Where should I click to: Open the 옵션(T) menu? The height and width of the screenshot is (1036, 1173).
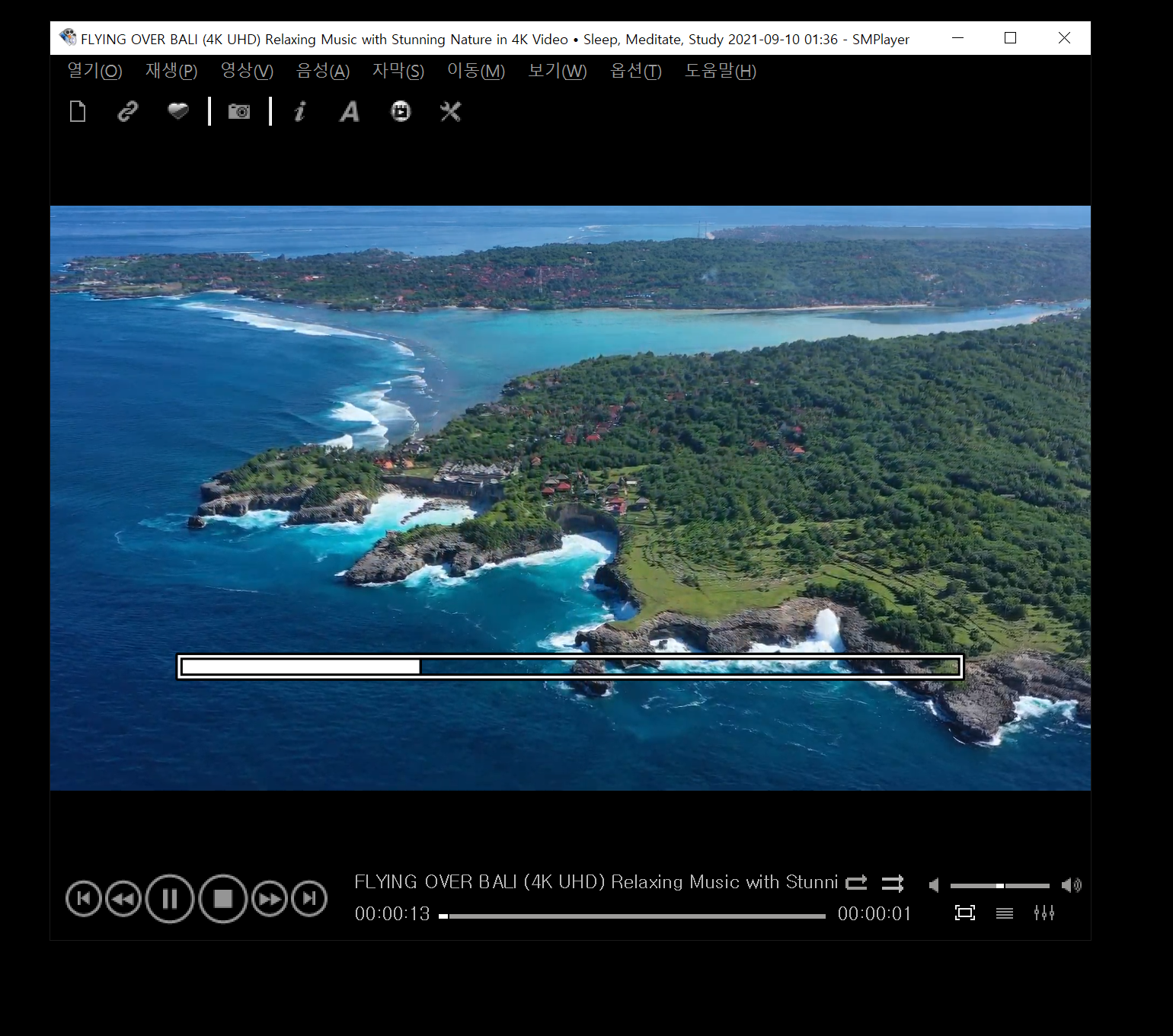(636, 71)
